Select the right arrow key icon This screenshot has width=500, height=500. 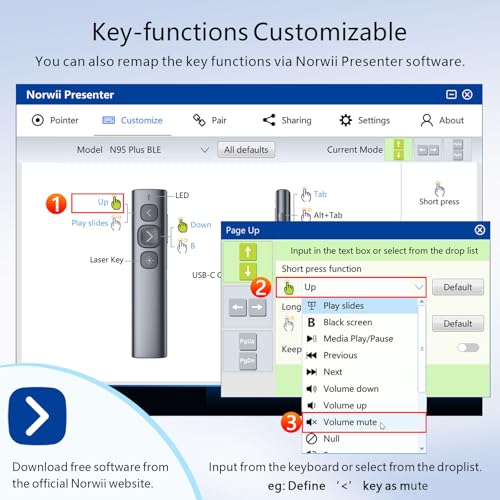pyautogui.click(x=257, y=307)
